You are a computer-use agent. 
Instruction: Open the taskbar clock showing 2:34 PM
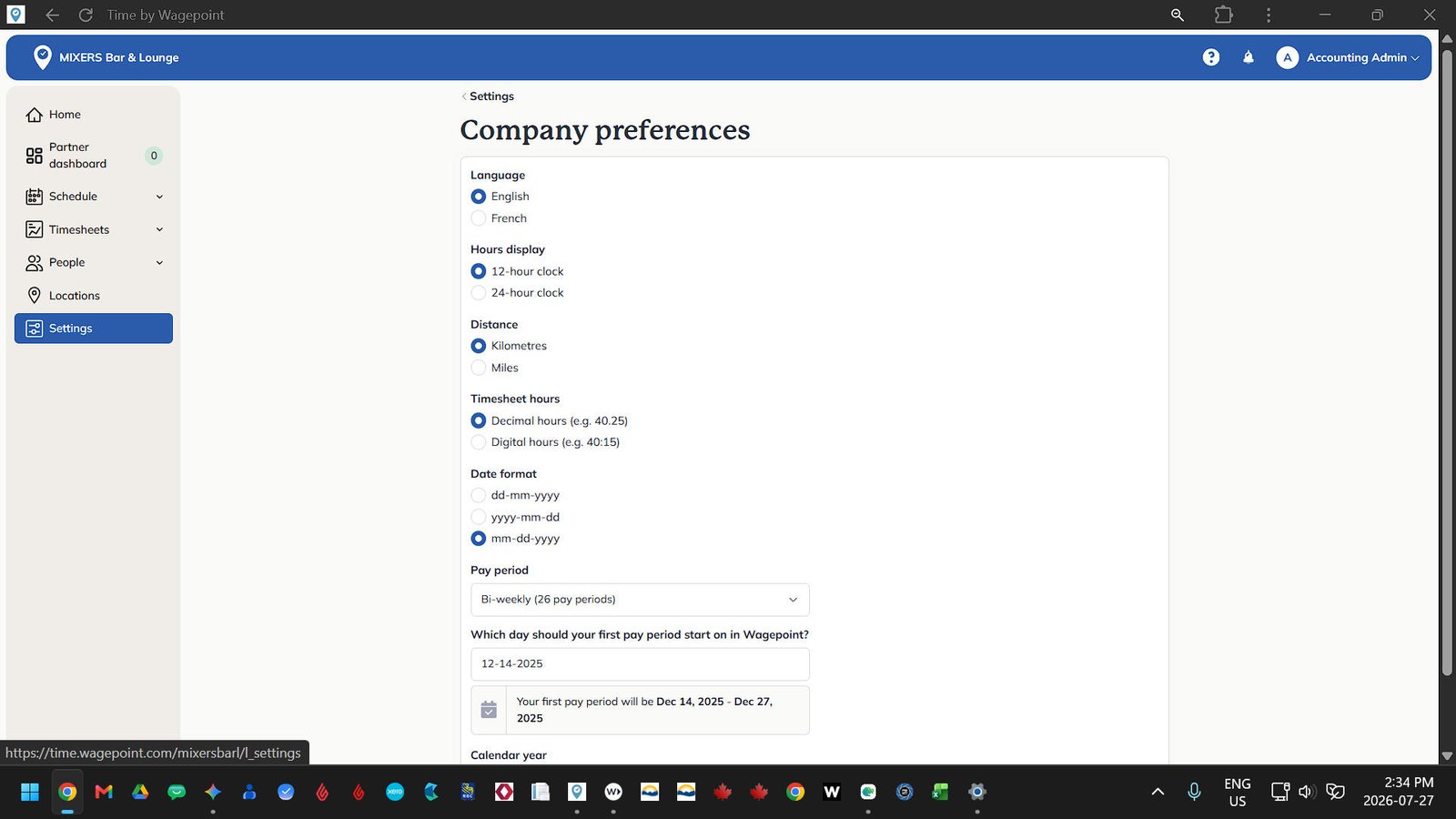click(1399, 792)
